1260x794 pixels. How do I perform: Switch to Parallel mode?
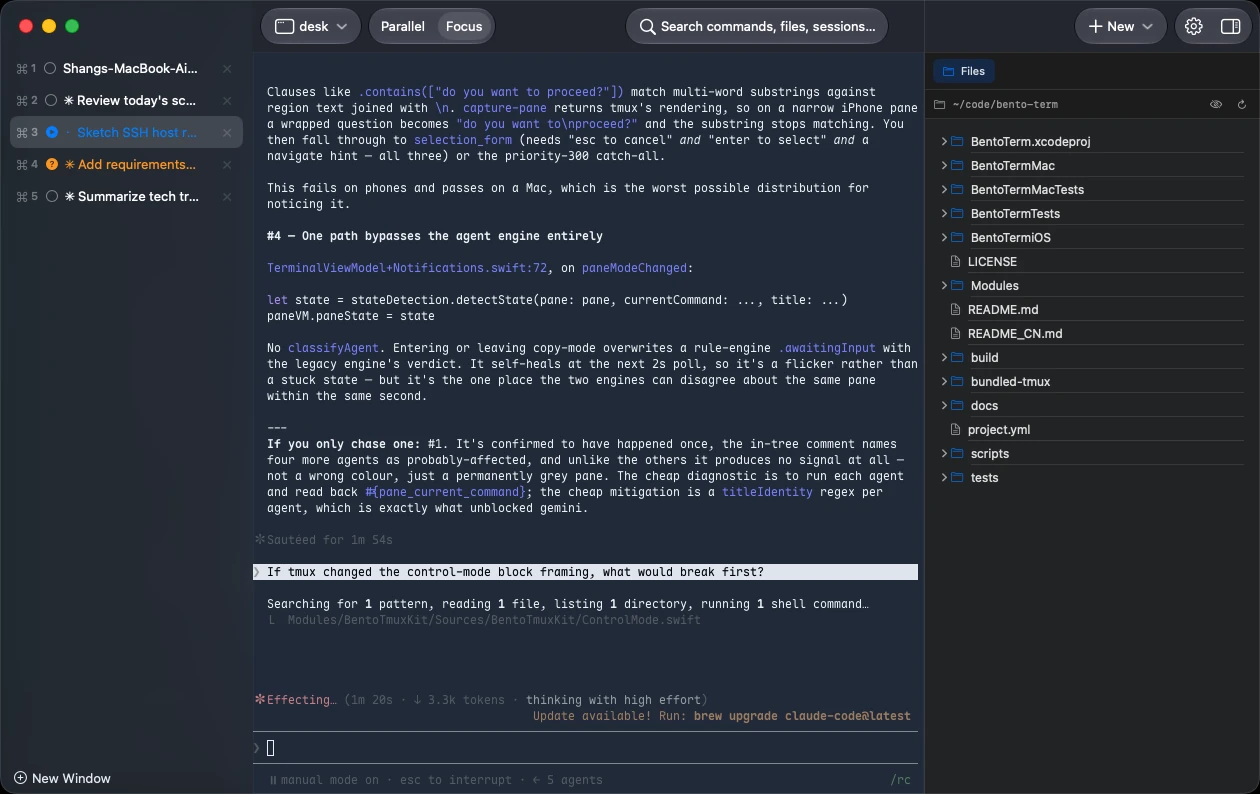(x=403, y=27)
